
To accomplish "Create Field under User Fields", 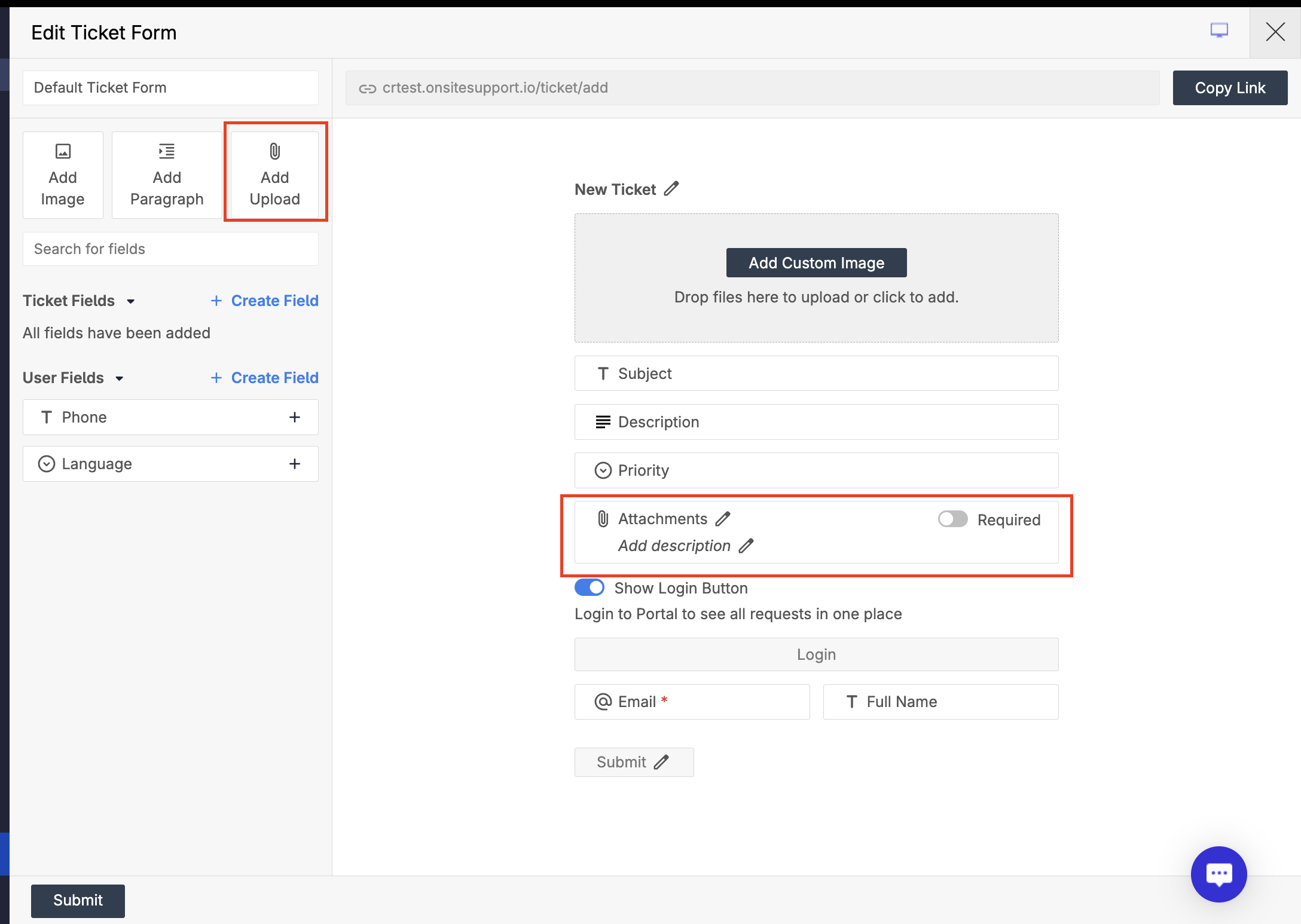I will (264, 378).
